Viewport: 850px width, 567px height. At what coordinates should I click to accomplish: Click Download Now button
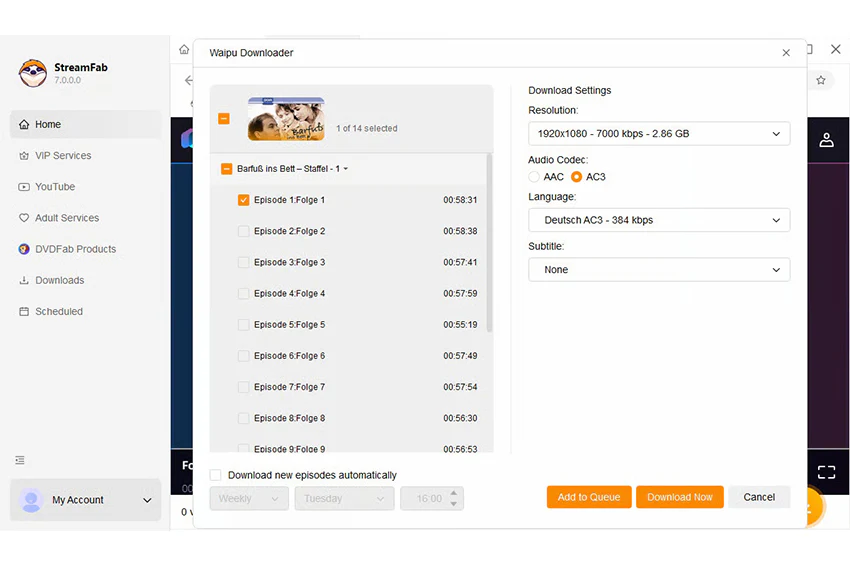tap(680, 497)
